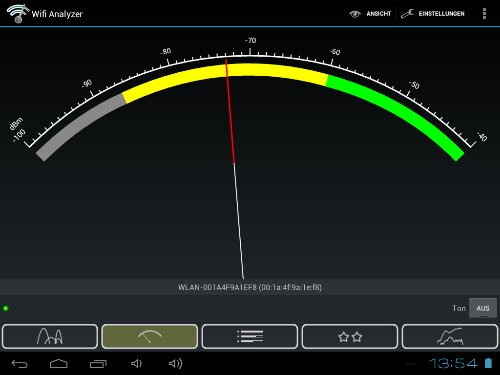
Task: Open the channel rating stars view
Action: tap(350, 336)
